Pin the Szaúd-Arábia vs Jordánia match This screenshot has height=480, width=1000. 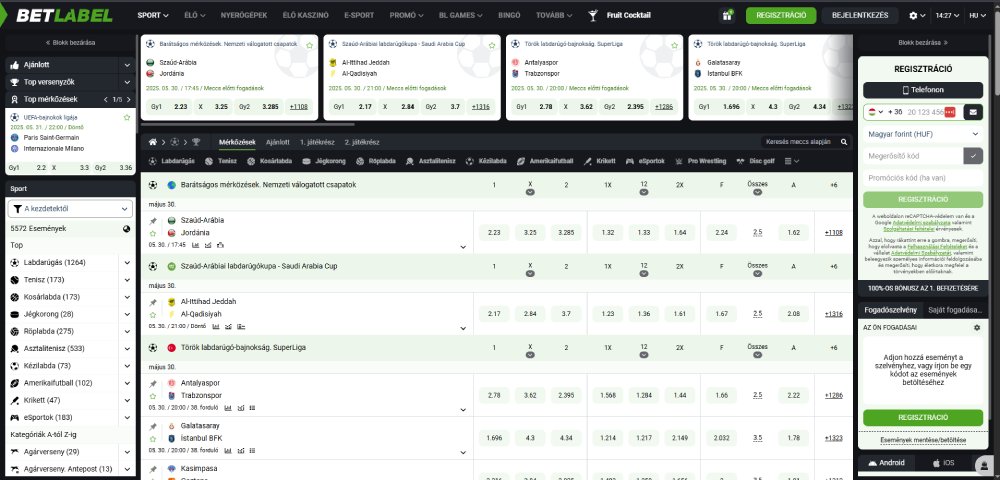(153, 221)
